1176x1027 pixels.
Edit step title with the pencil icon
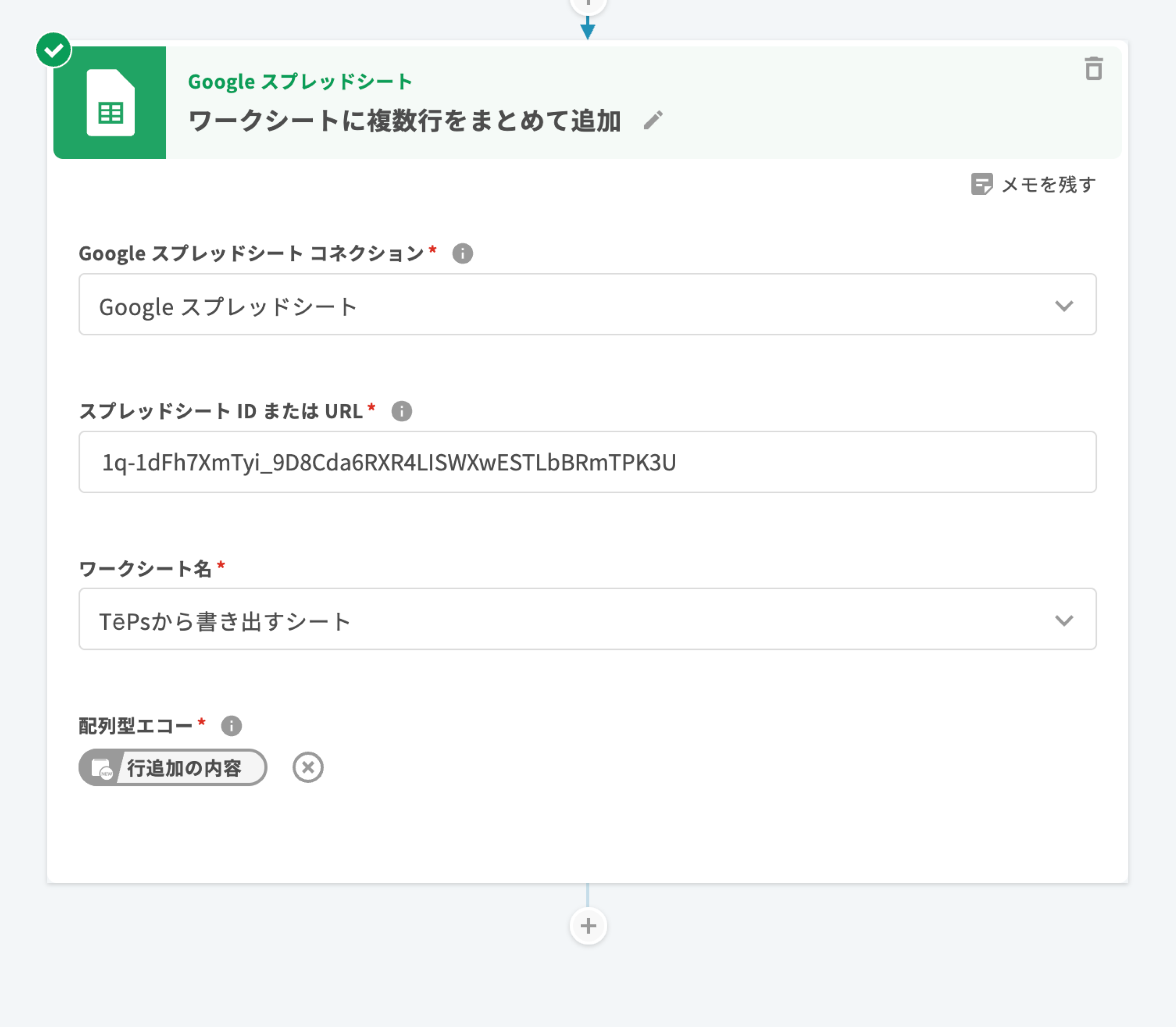653,120
